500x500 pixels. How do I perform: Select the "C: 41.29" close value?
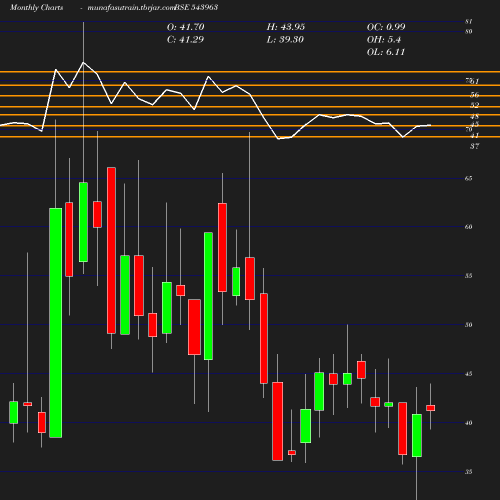(185, 39)
